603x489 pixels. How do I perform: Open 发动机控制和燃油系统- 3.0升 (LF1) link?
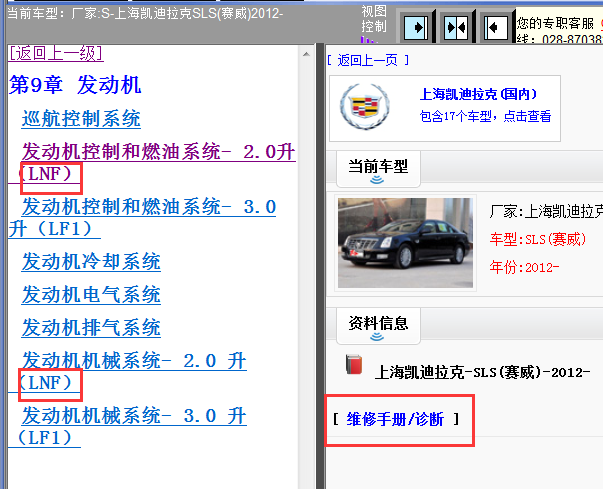click(142, 218)
